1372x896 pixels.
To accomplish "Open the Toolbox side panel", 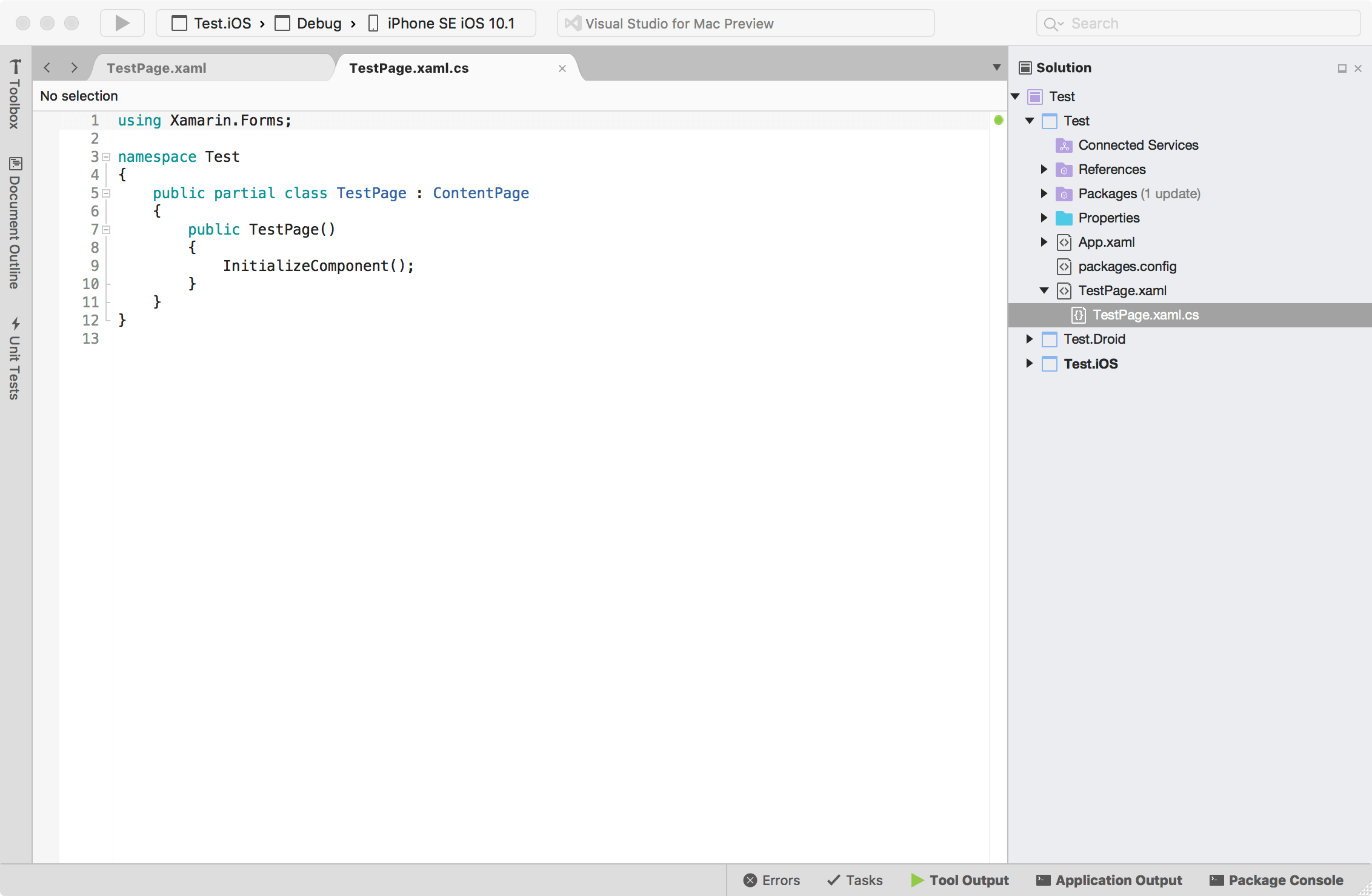I will click(x=15, y=94).
